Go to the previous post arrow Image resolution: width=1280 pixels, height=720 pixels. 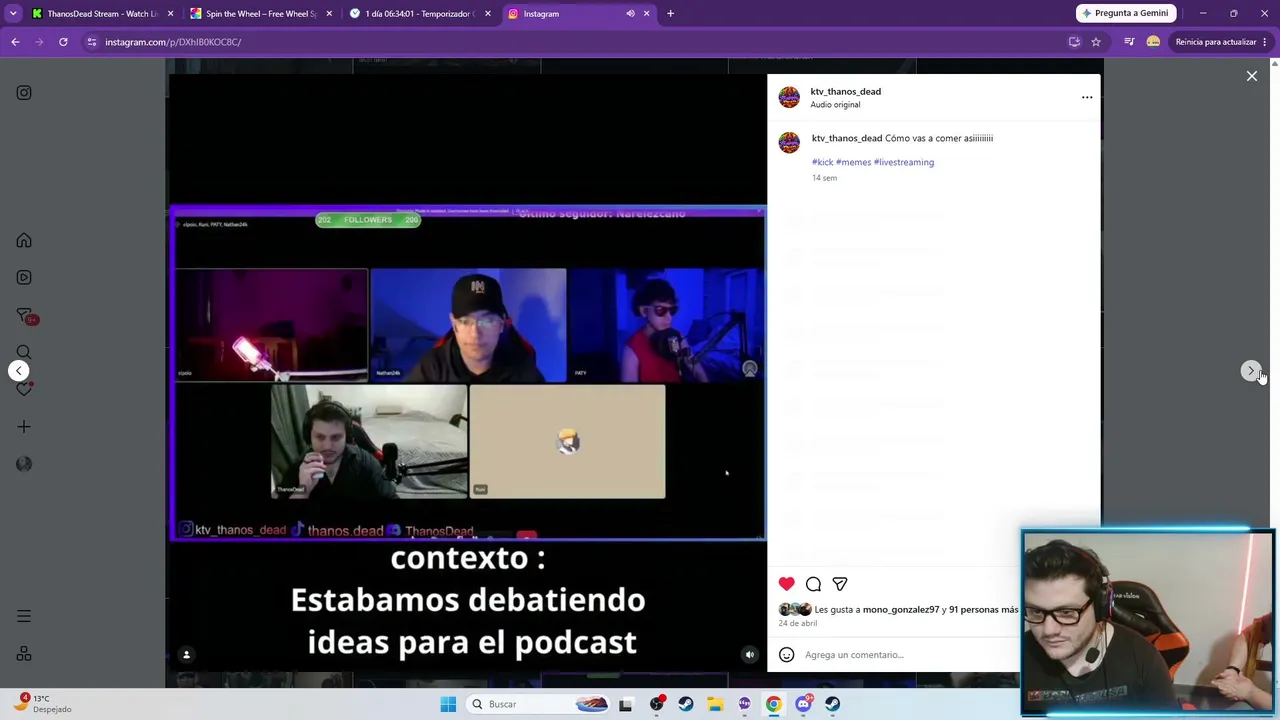(x=18, y=371)
